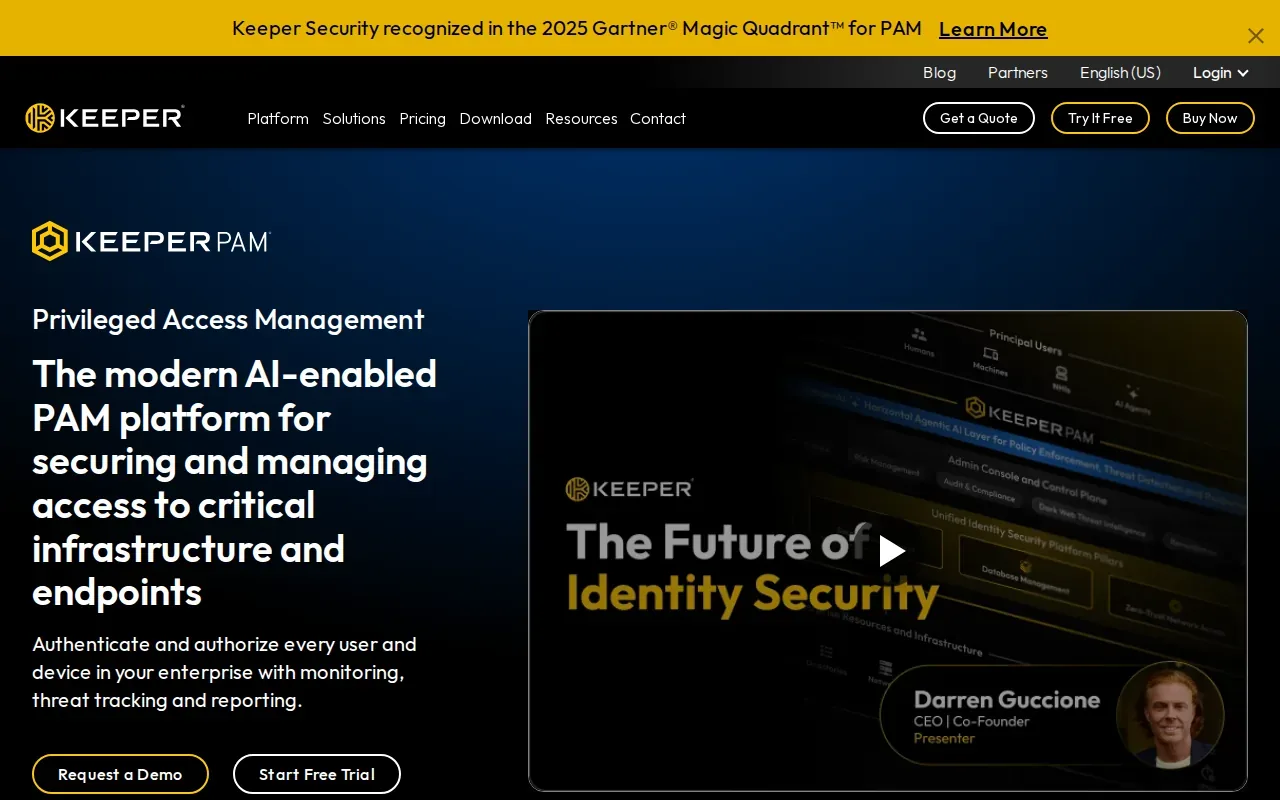This screenshot has height=800, width=1280.
Task: Click the Keeper logo in the header
Action: tap(105, 118)
